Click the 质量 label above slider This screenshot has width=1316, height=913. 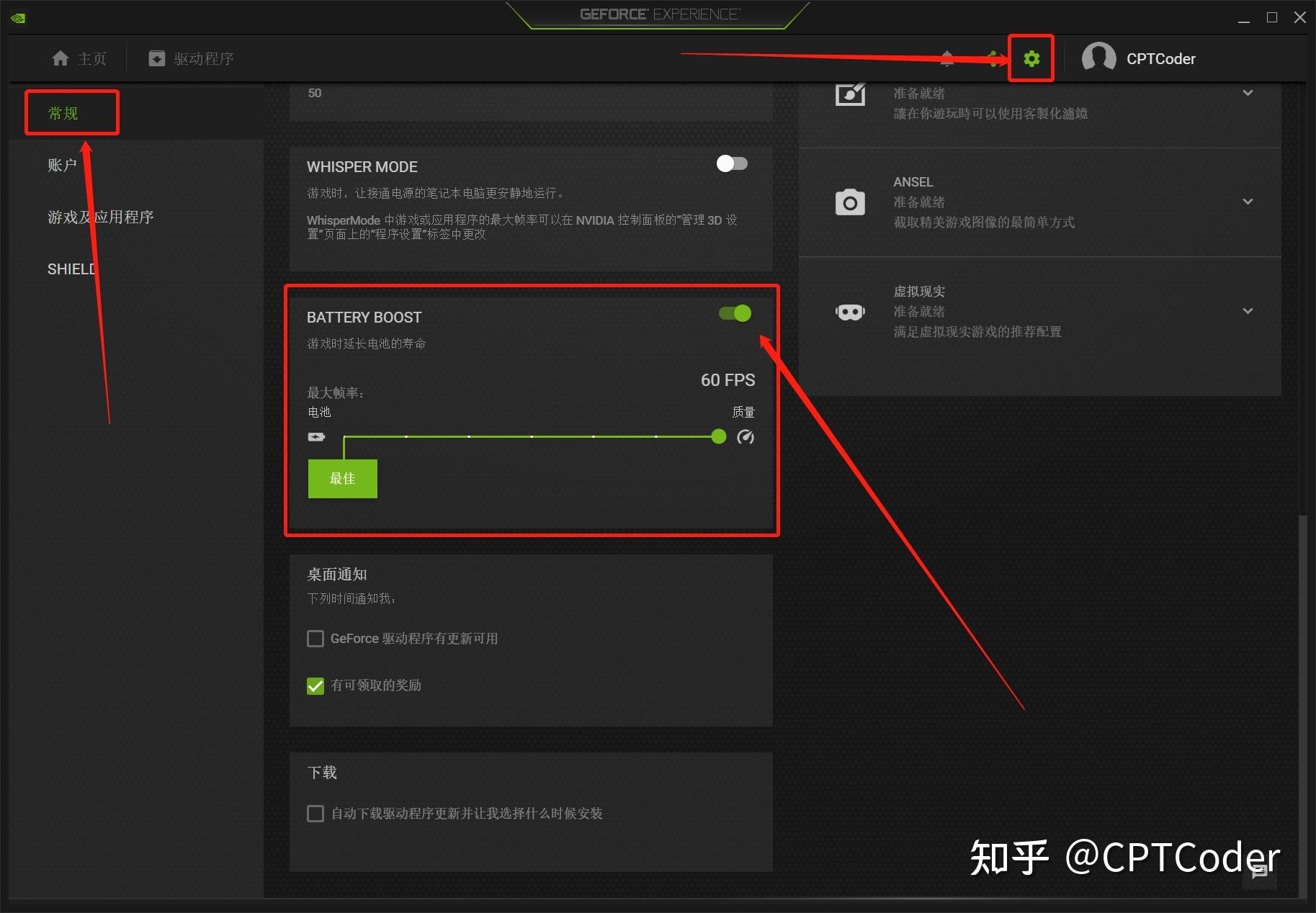click(x=743, y=412)
